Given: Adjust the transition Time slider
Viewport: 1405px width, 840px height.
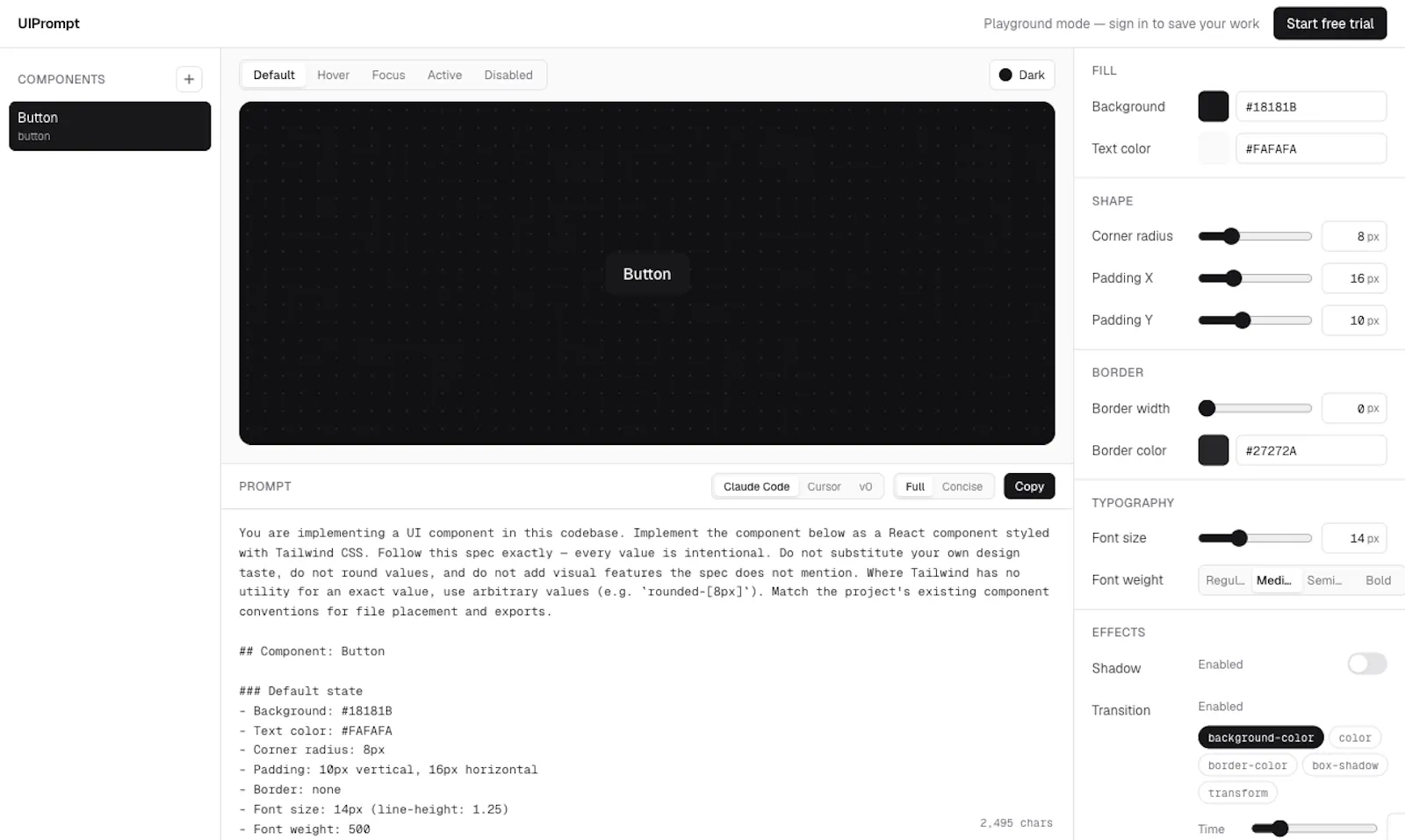Looking at the screenshot, I should point(1314,828).
